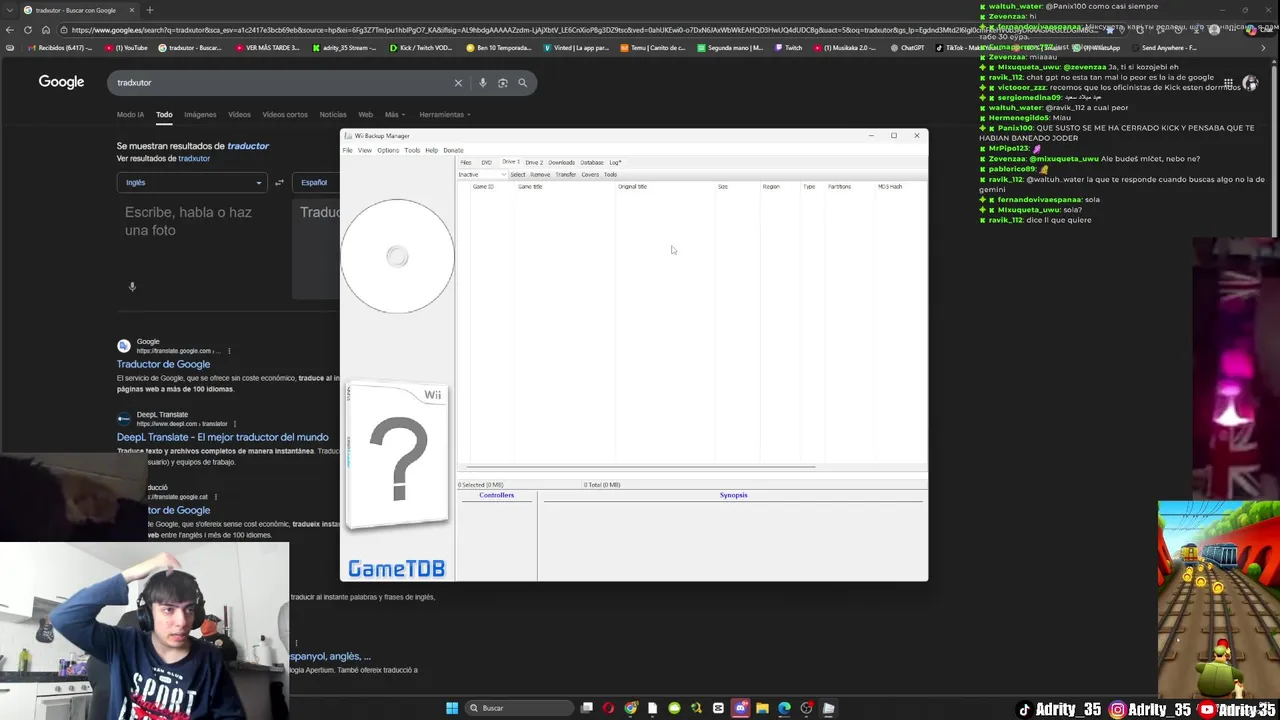Screen dimensions: 1280x720
Task: Click the Google search magnifier icon
Action: [x=522, y=83]
